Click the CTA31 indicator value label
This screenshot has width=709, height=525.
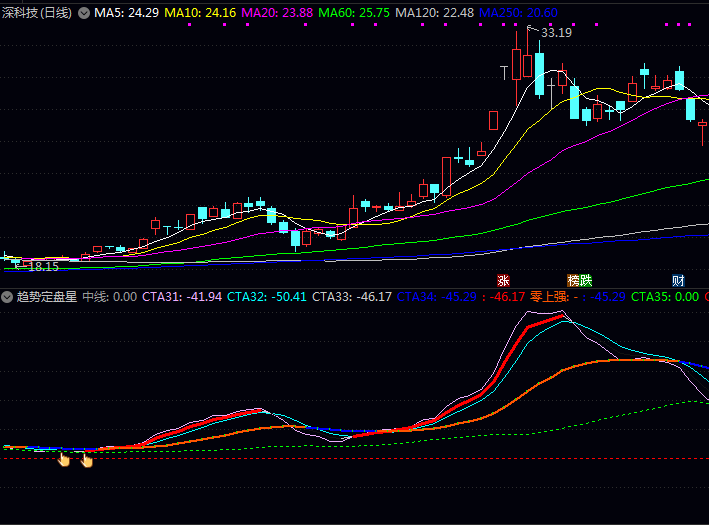pyautogui.click(x=181, y=297)
